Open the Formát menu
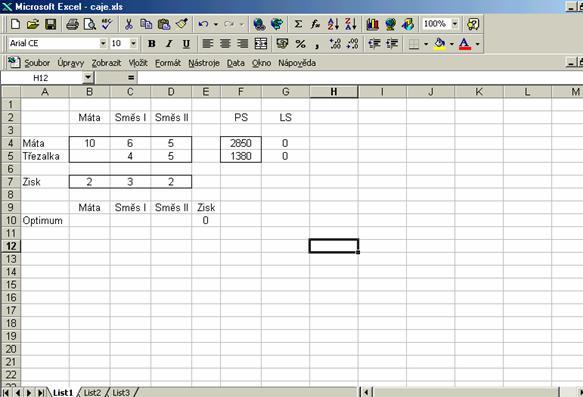 [x=168, y=63]
